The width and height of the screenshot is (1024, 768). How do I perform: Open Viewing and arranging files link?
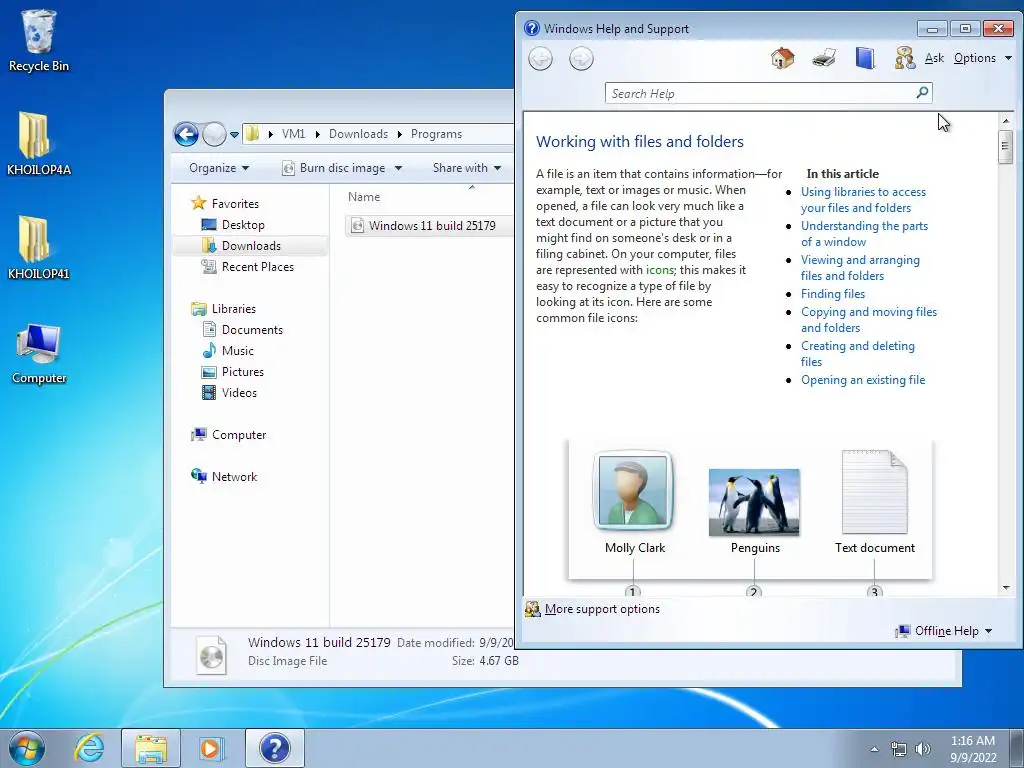pos(860,268)
